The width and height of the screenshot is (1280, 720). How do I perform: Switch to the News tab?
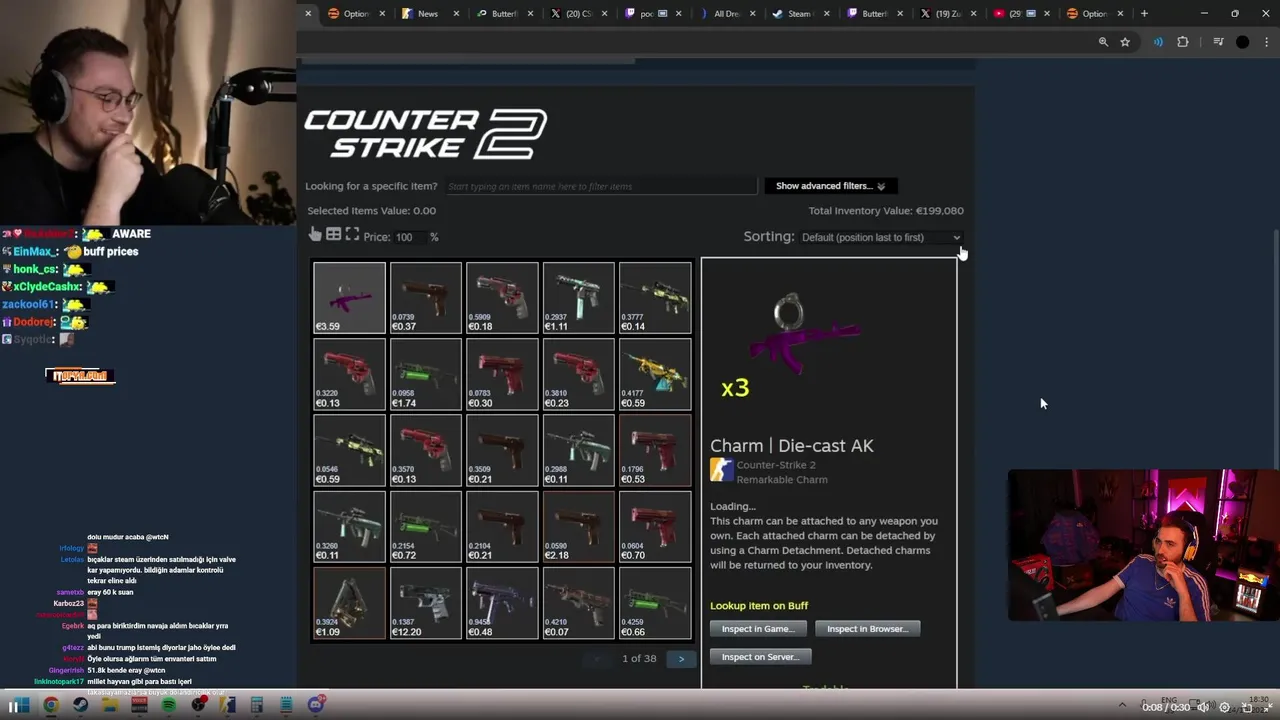428,14
